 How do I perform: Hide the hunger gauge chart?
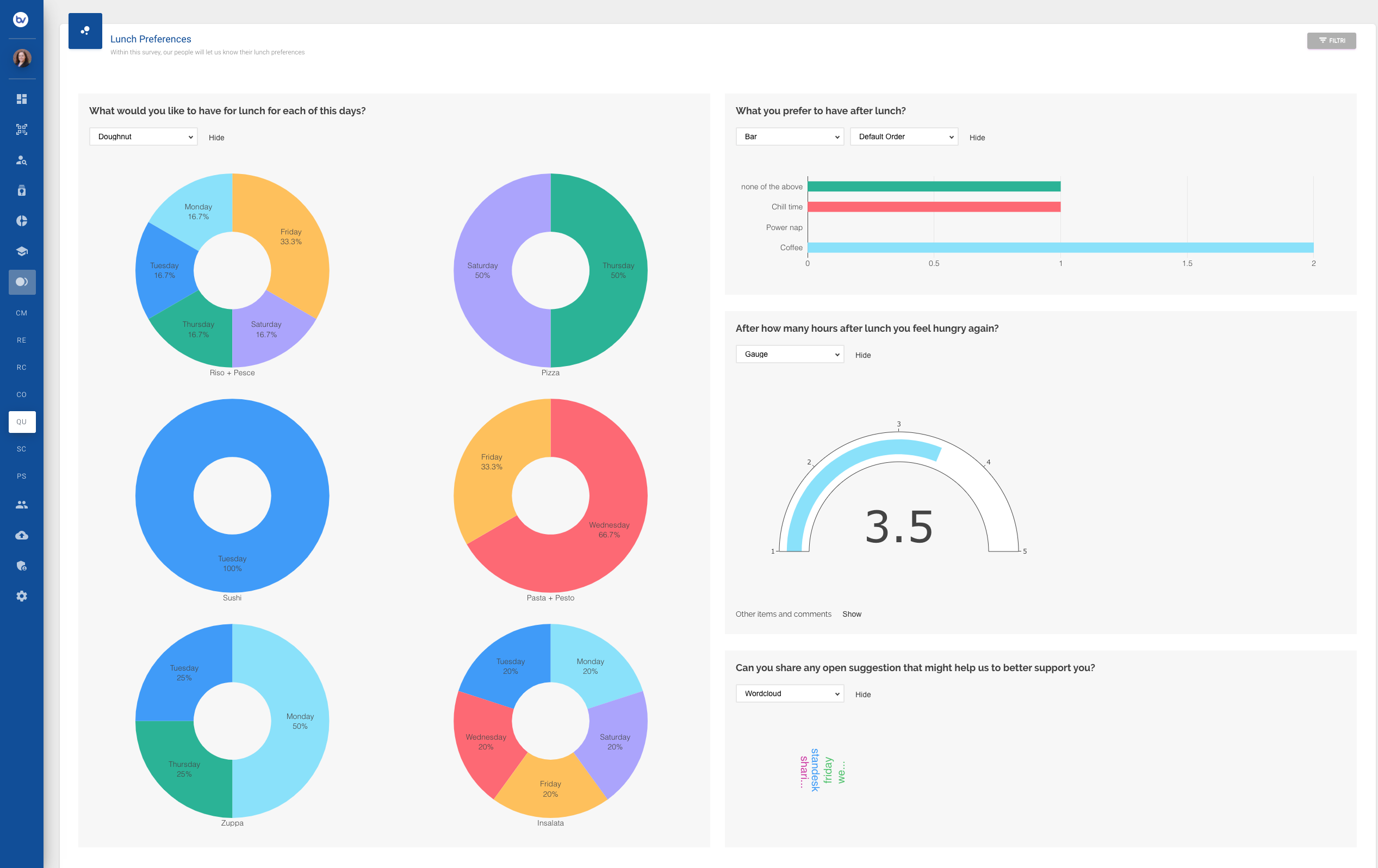point(862,355)
